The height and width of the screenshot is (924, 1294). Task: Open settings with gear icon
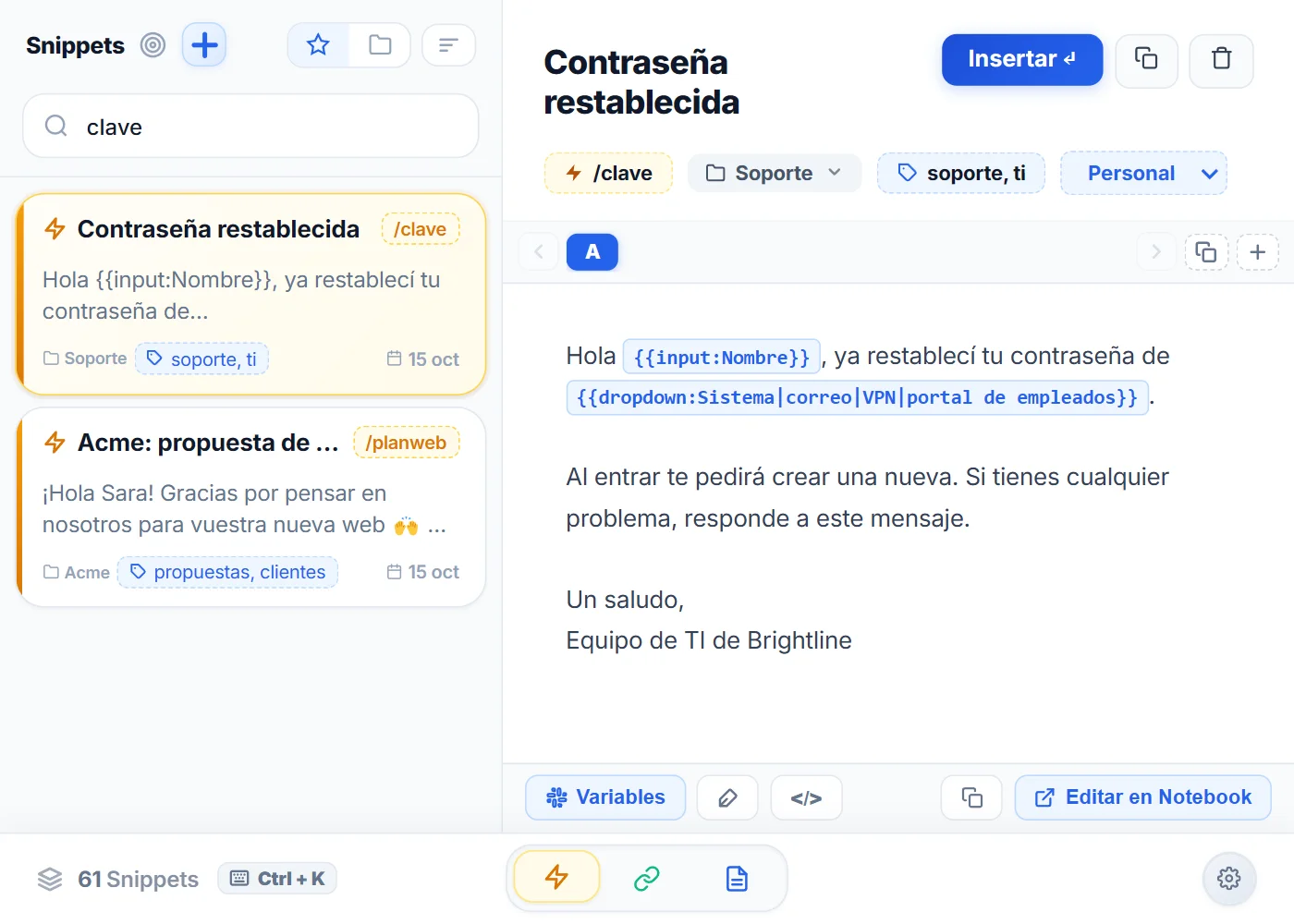pyautogui.click(x=1228, y=878)
